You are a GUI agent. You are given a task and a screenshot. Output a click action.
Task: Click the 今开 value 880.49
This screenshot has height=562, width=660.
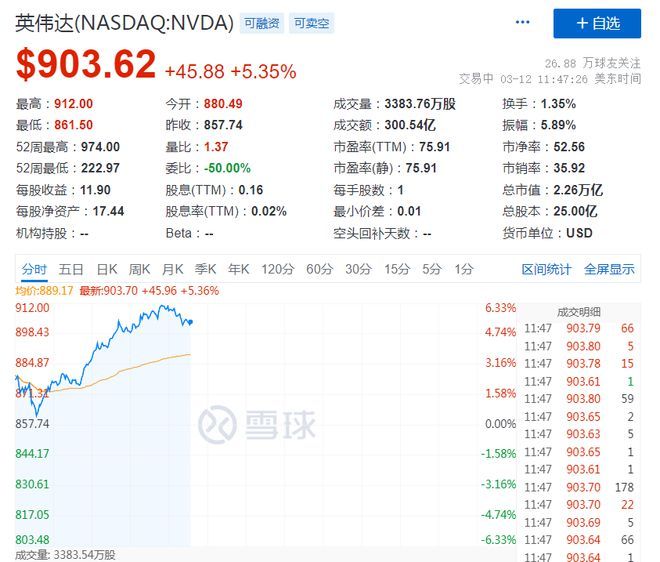(x=223, y=104)
